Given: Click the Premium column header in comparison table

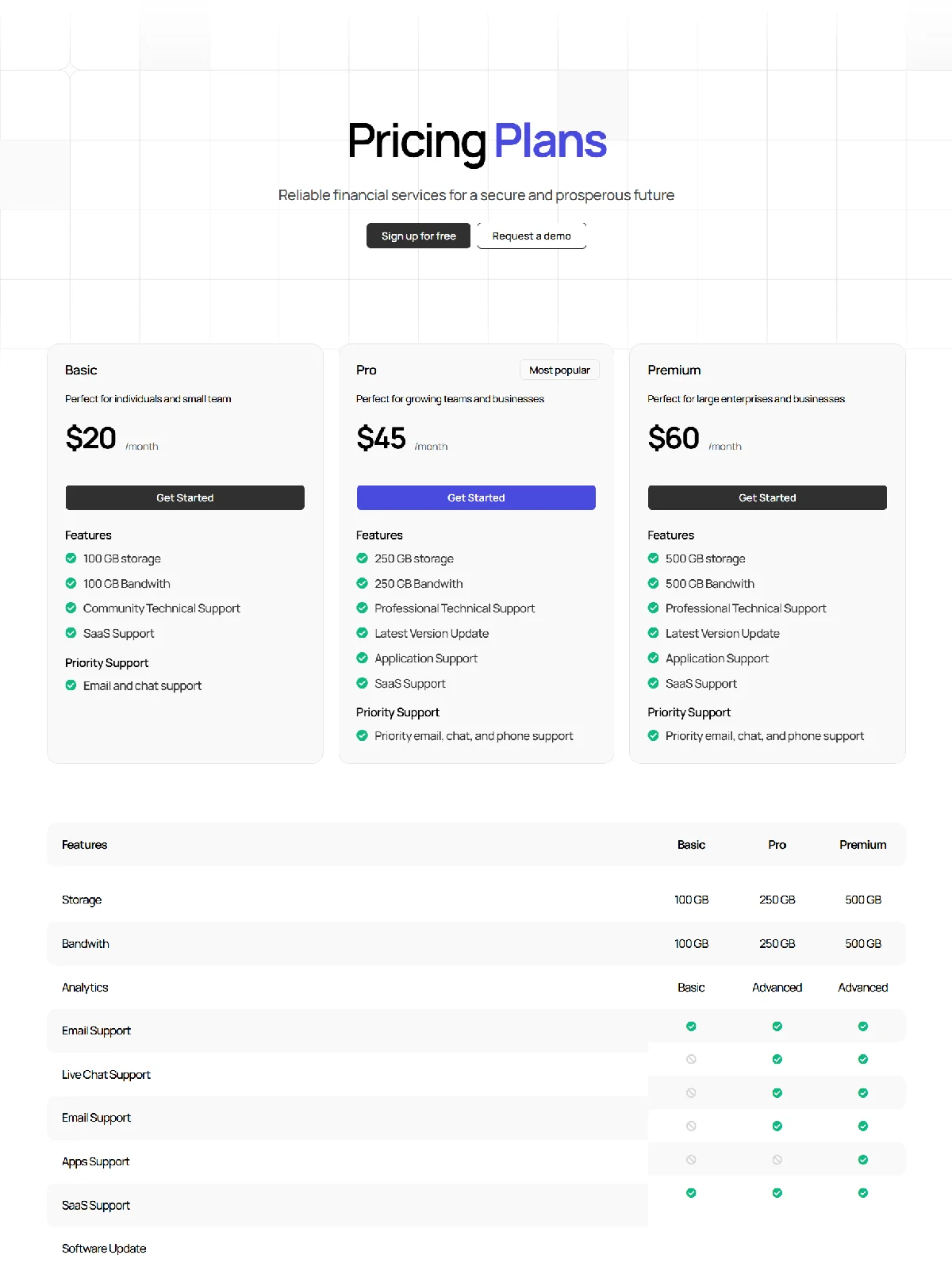Looking at the screenshot, I should click(x=863, y=845).
